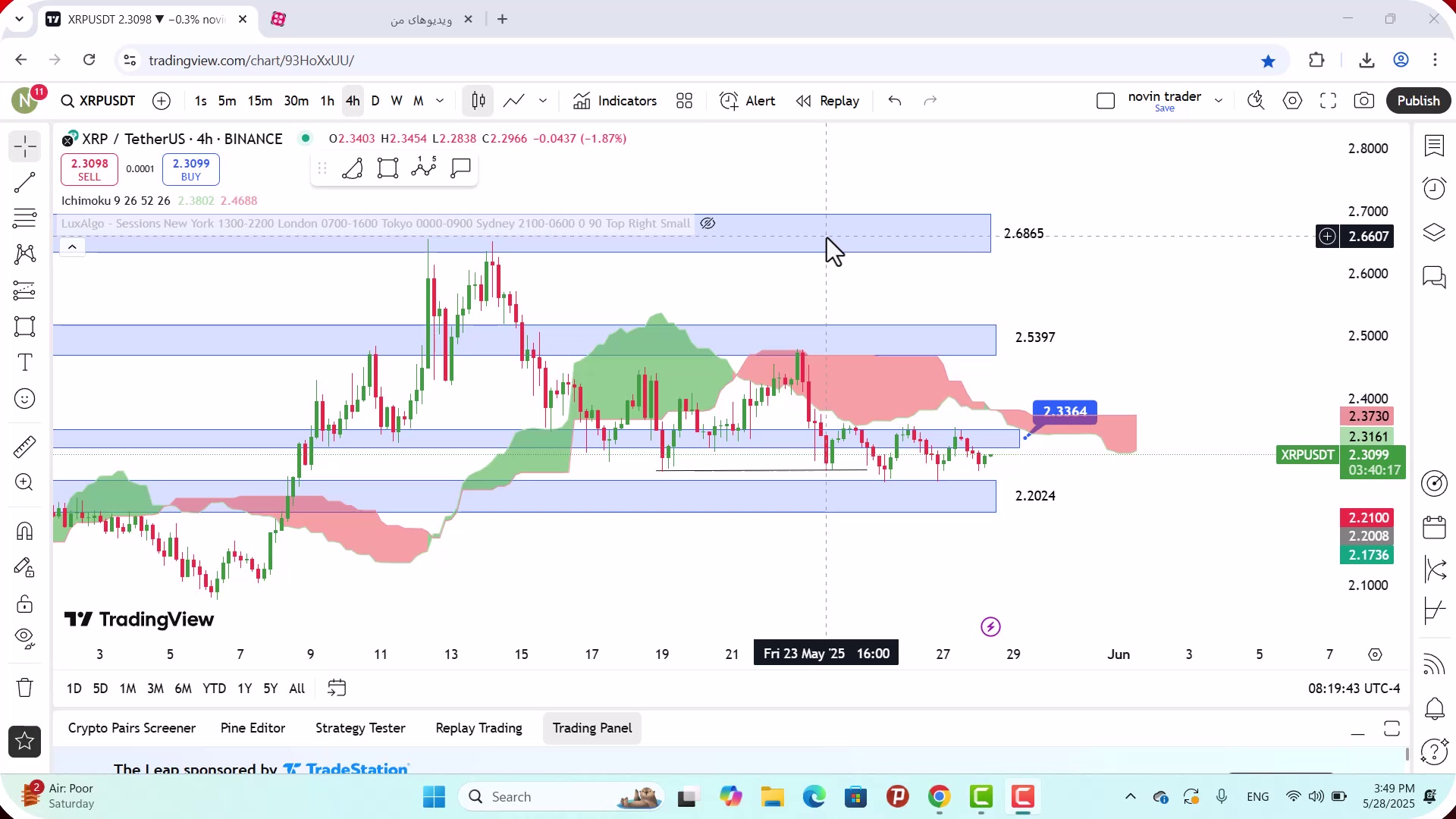1456x819 pixels.
Task: Maximize the bottom panel
Action: (1392, 729)
